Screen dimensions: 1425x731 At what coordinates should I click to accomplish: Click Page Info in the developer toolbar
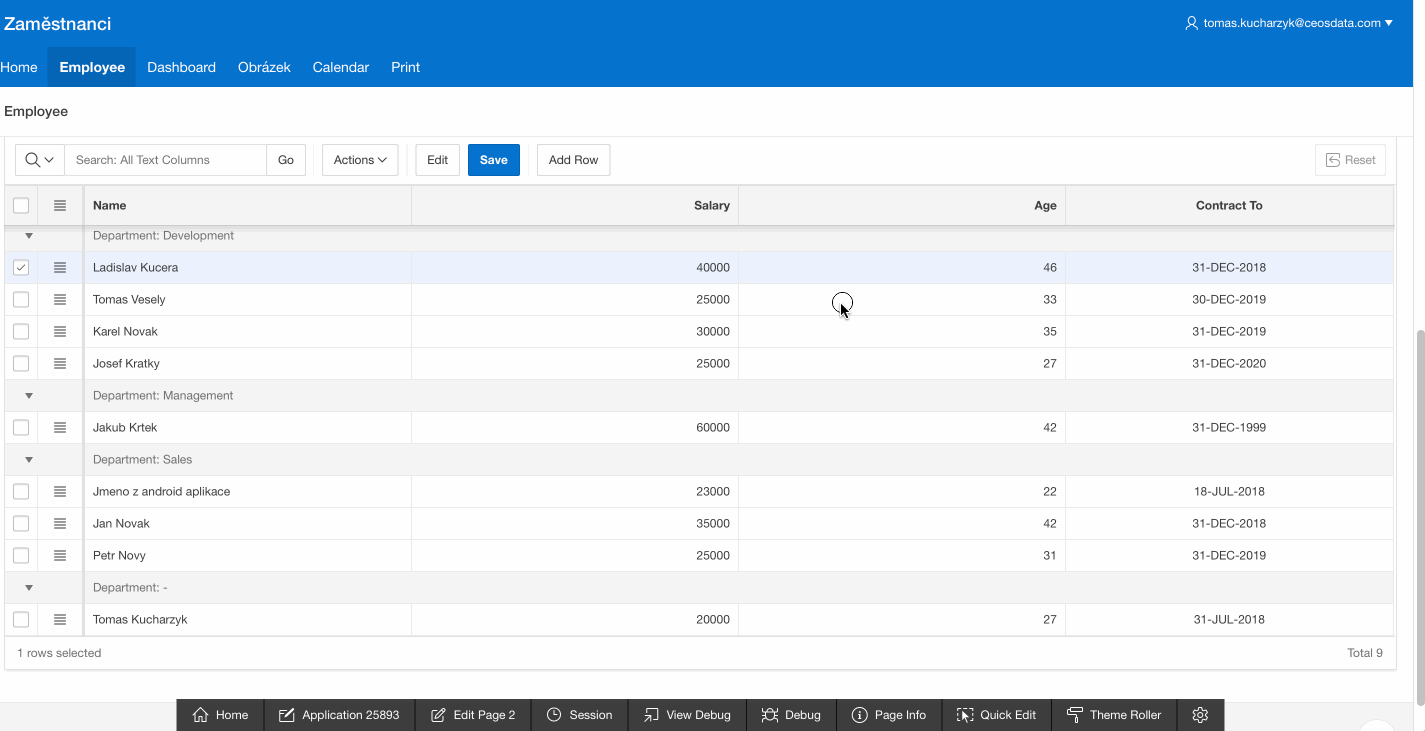(x=889, y=715)
